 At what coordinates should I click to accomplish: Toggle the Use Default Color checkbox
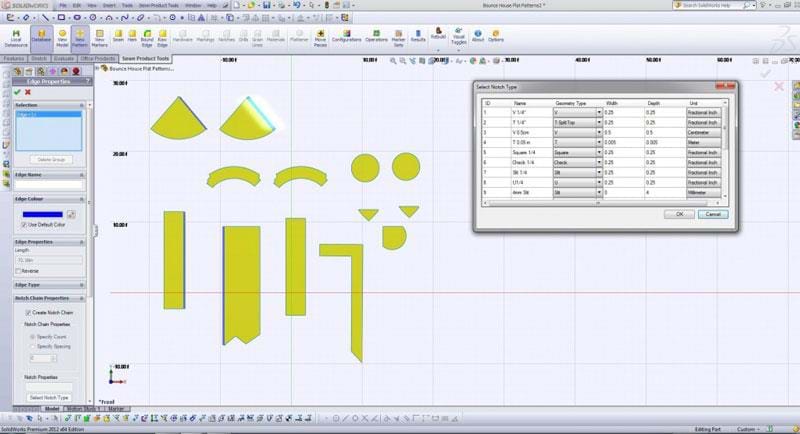pos(24,224)
